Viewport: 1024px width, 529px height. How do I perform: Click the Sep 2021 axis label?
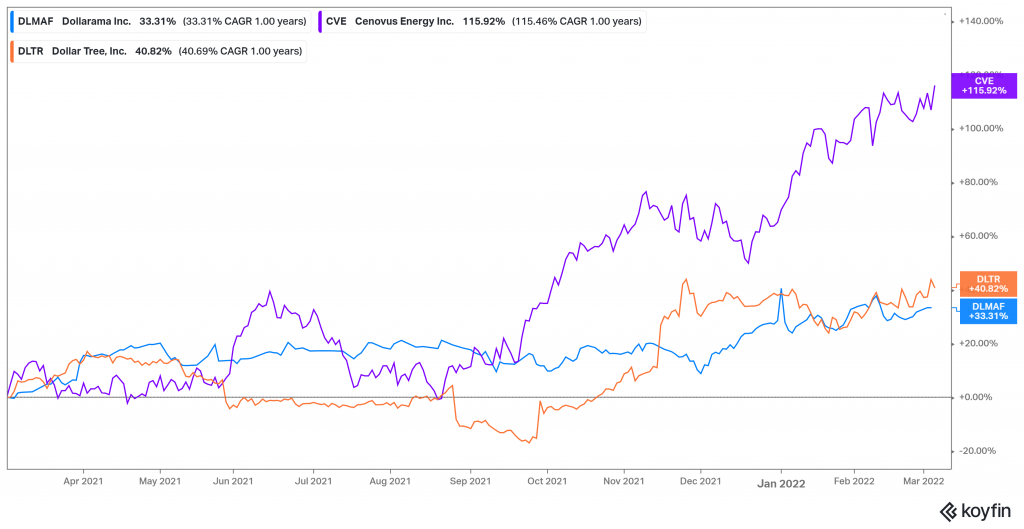click(471, 480)
